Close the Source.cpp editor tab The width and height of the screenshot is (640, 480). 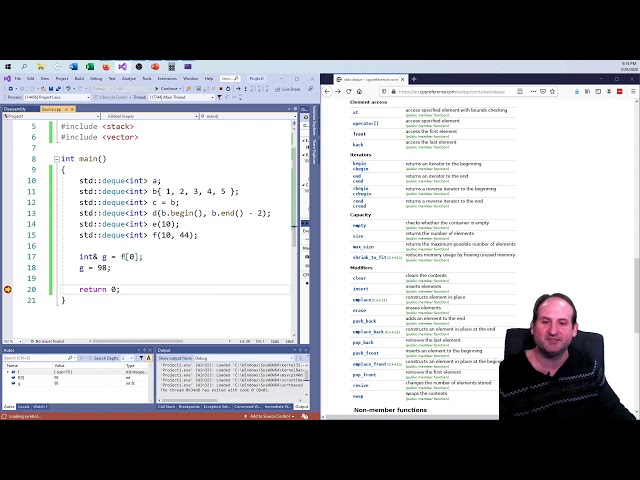coord(72,109)
